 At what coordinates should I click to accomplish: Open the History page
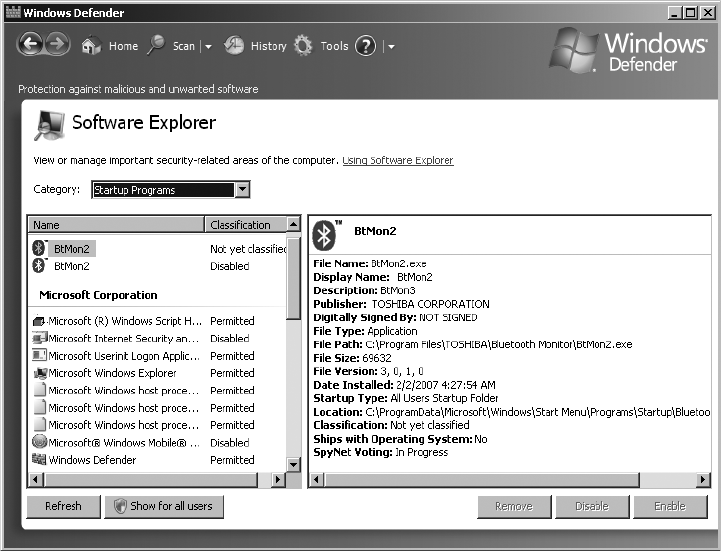tap(269, 46)
